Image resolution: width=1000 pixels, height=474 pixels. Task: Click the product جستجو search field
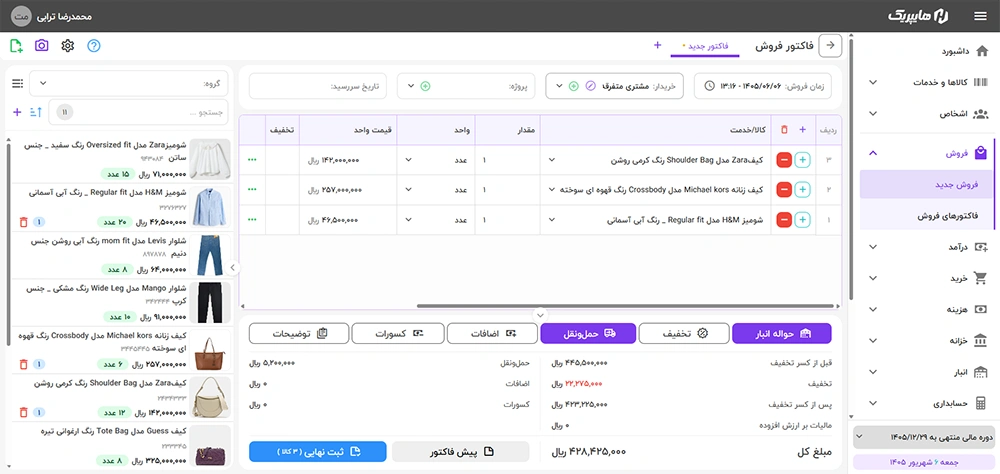coord(138,112)
